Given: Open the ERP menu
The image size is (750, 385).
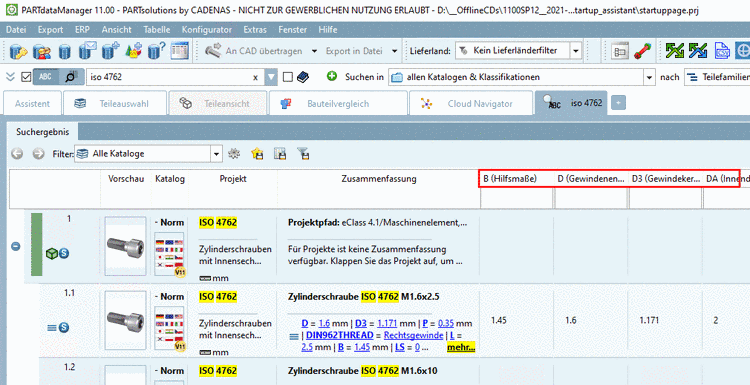Looking at the screenshot, I should 82,30.
